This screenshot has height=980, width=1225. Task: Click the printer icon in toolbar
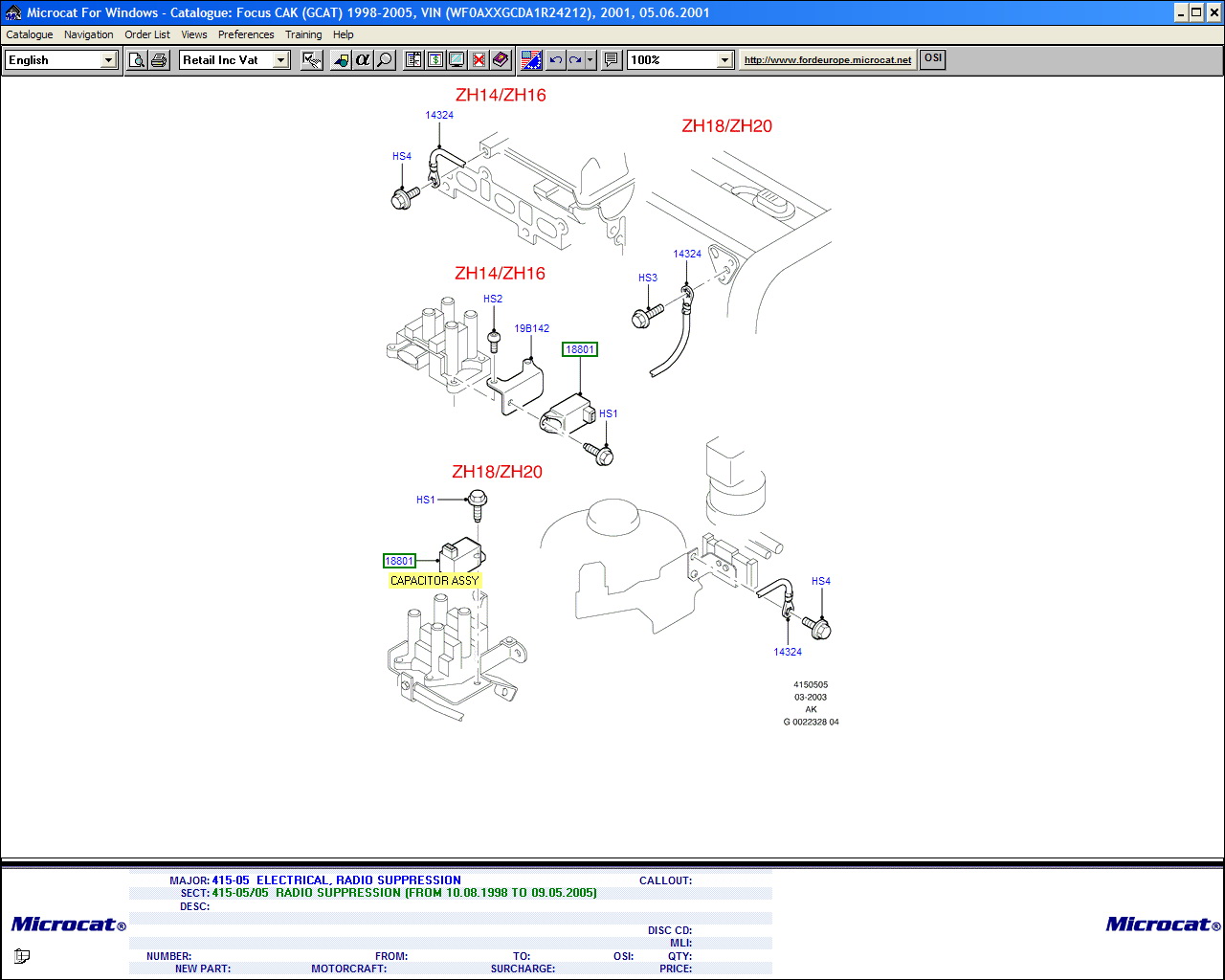tap(159, 60)
